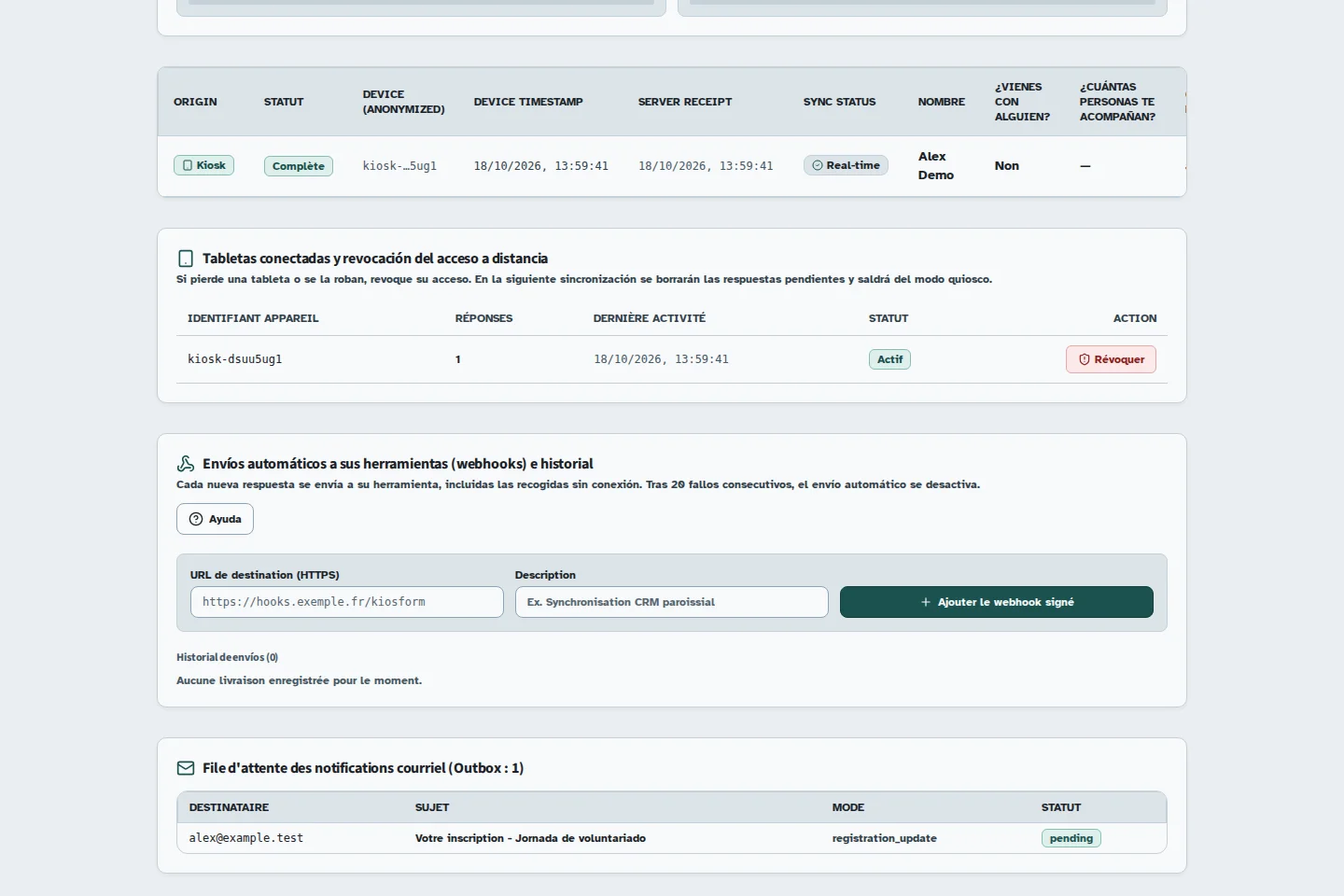Click the DEVICE TIMESTAMP column header

point(528,102)
